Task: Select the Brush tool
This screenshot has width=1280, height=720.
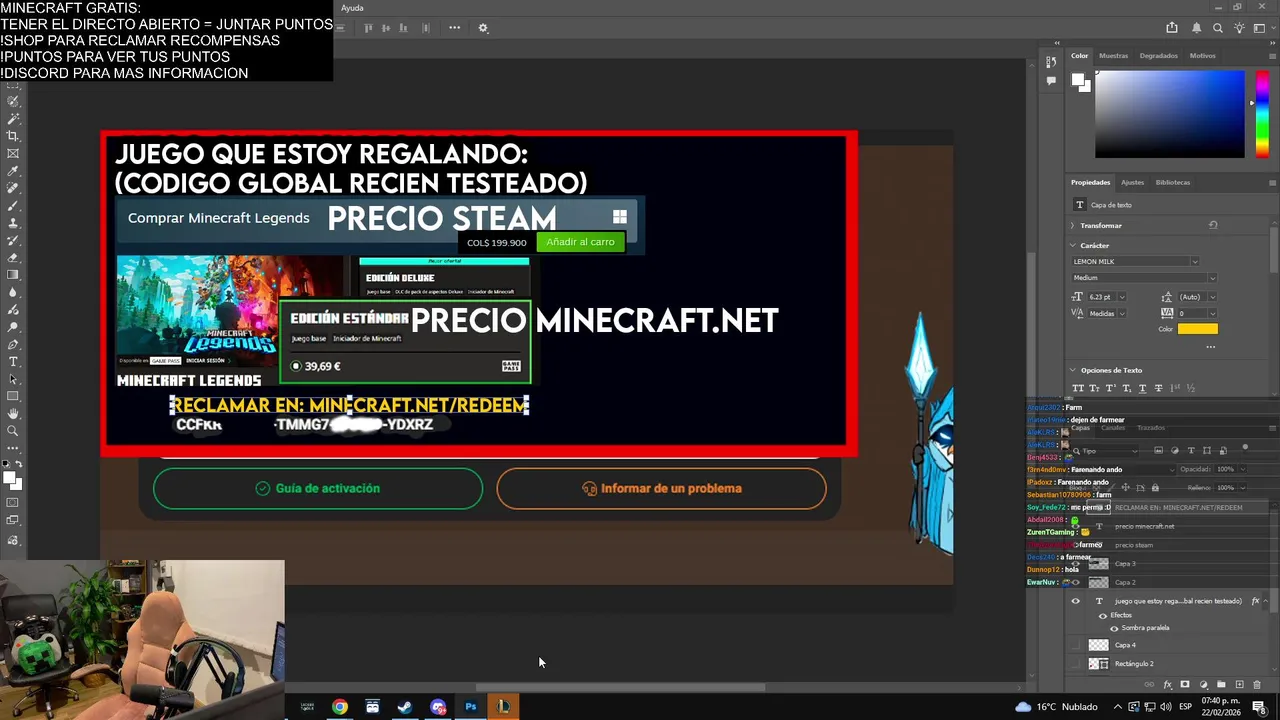Action: [13, 205]
